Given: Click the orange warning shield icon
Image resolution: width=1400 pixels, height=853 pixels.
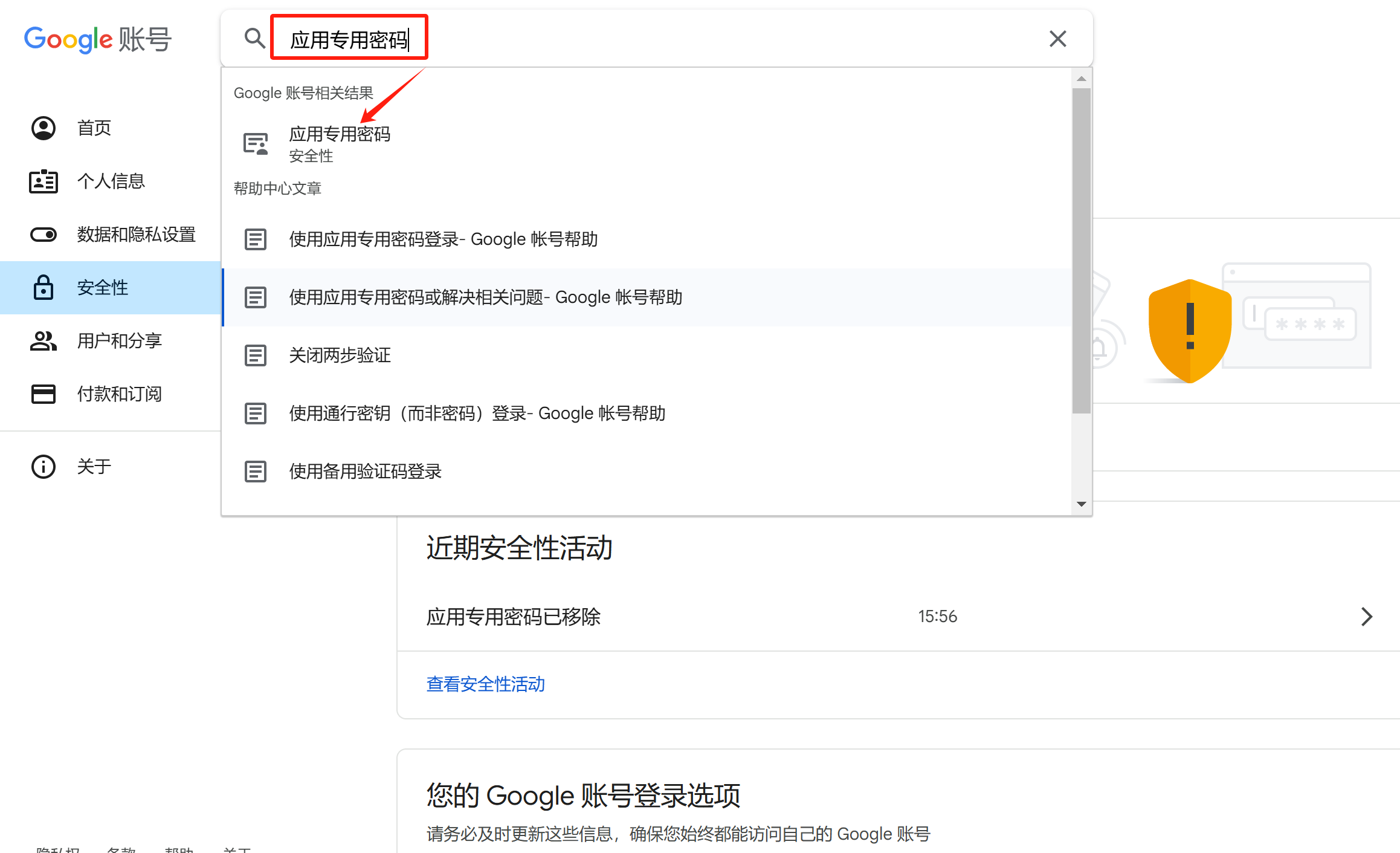Looking at the screenshot, I should coord(1190,331).
